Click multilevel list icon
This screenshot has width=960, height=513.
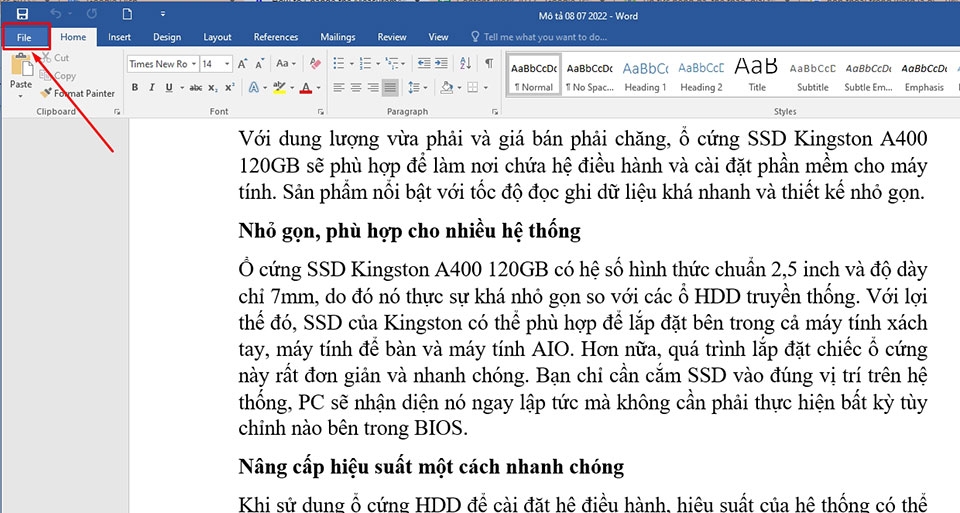click(392, 63)
